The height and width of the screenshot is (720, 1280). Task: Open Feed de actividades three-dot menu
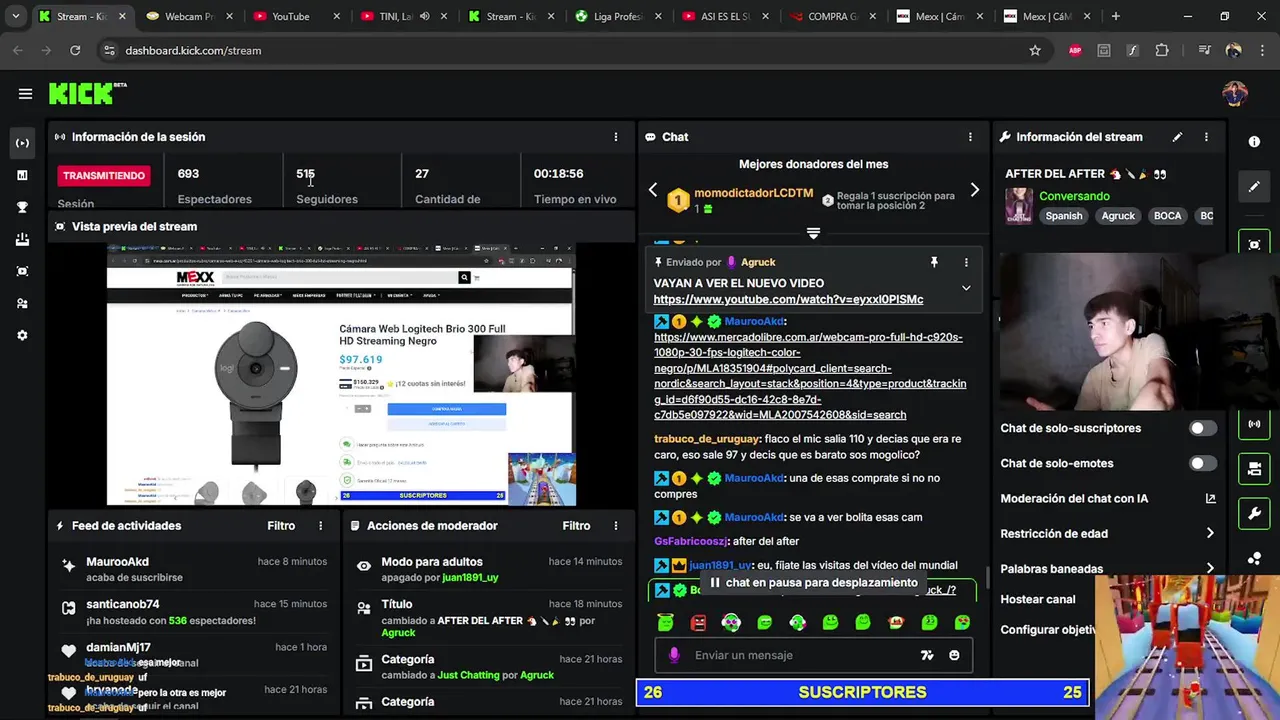coord(321,526)
